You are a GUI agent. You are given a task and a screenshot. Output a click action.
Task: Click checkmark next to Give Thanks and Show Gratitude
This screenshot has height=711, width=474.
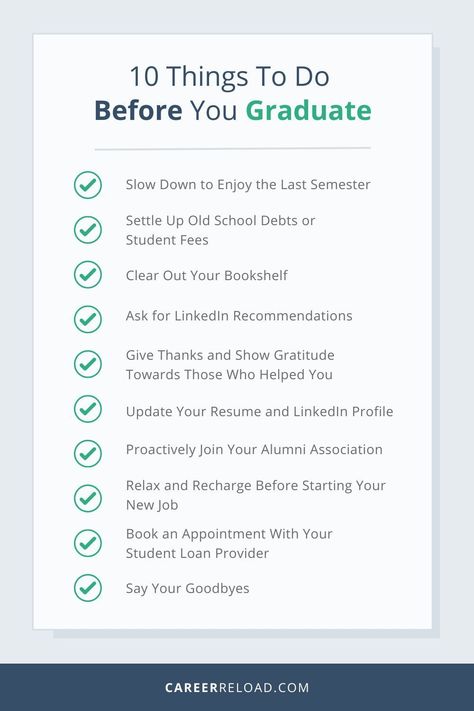point(88,364)
